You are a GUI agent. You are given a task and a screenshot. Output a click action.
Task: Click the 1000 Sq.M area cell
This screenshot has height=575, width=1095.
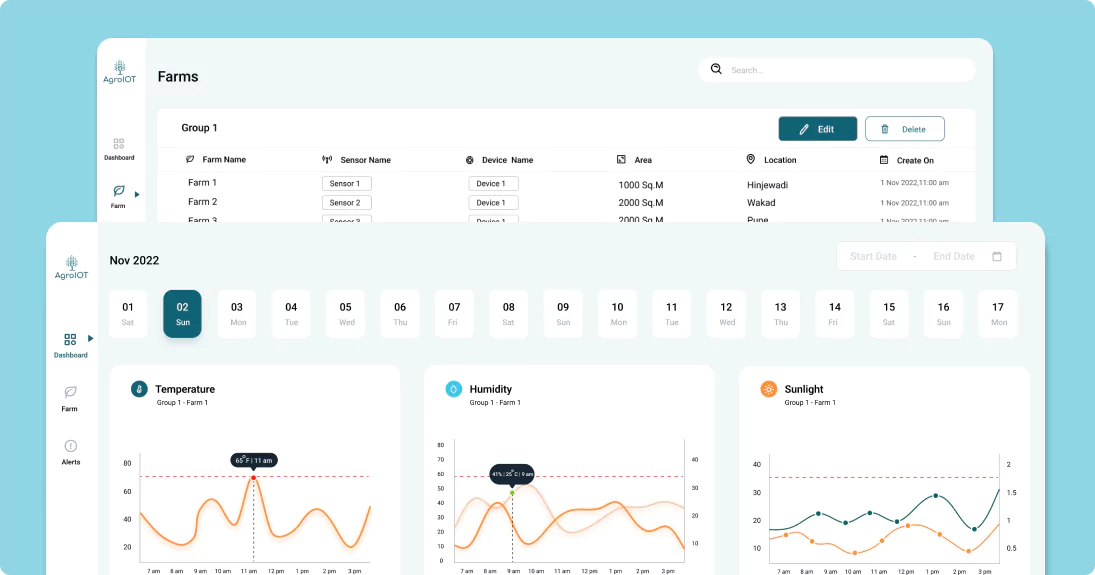641,185
